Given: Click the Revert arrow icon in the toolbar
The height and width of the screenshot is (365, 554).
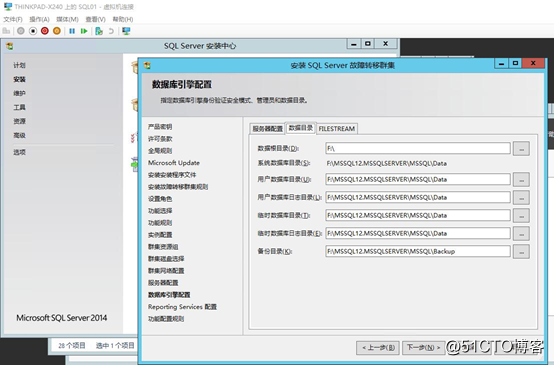Looking at the screenshot, I should click(111, 31).
